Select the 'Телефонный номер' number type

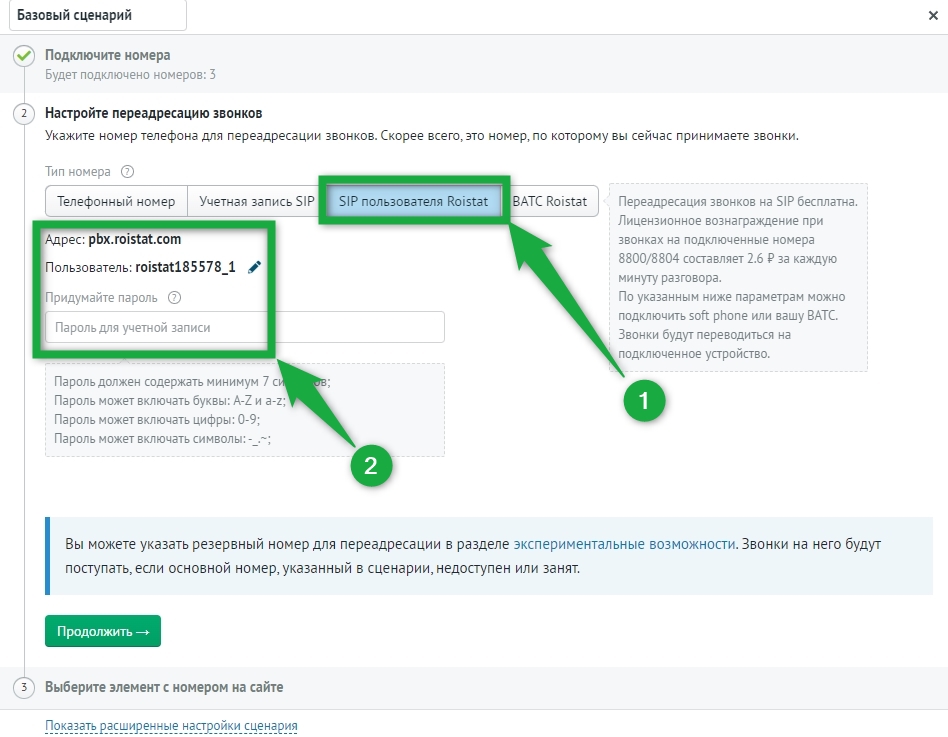click(116, 201)
